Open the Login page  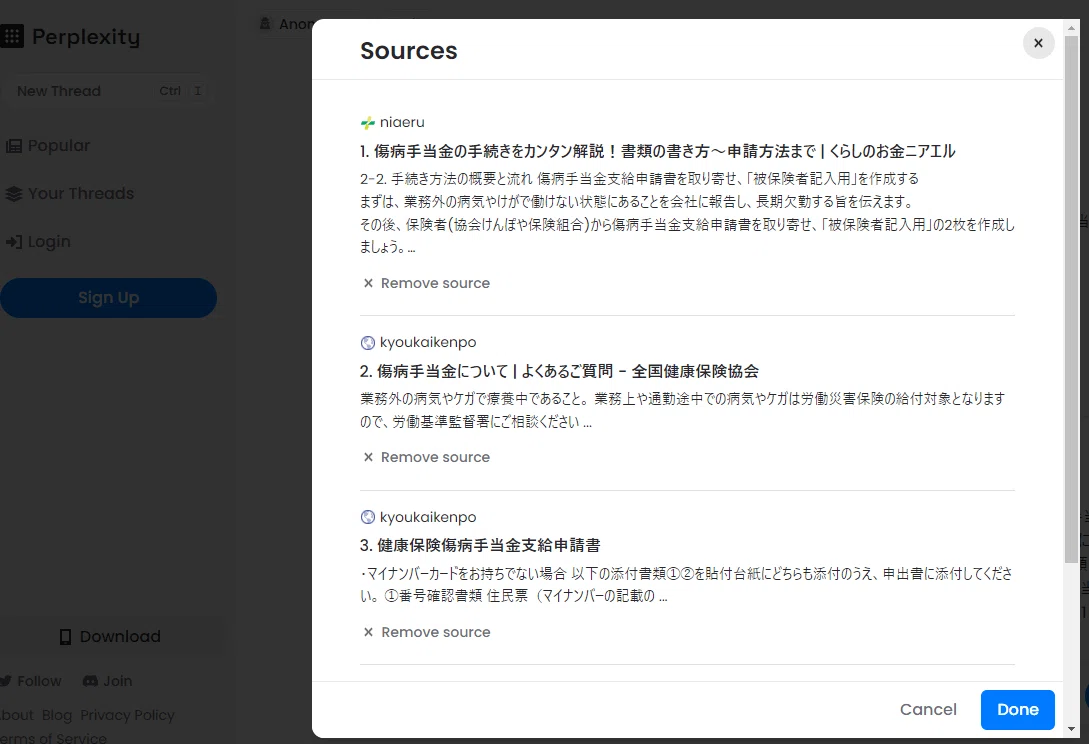pyautogui.click(x=38, y=242)
